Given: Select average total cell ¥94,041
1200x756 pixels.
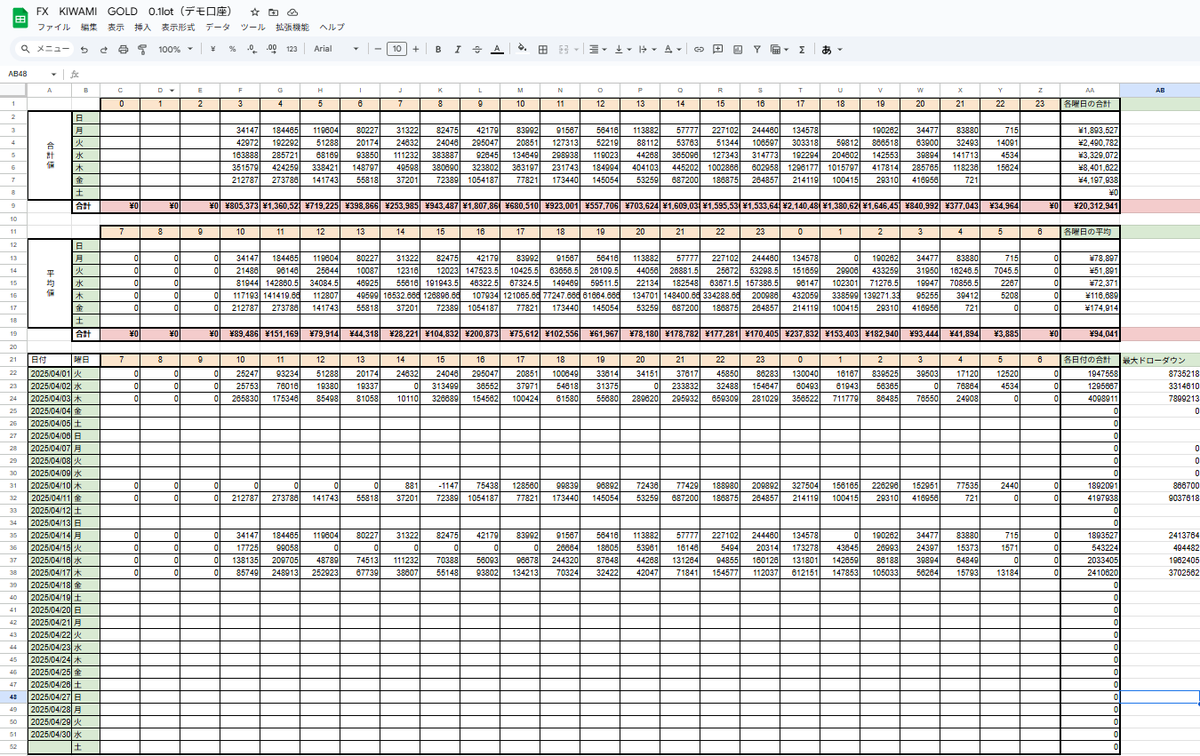Looking at the screenshot, I should tap(1090, 333).
